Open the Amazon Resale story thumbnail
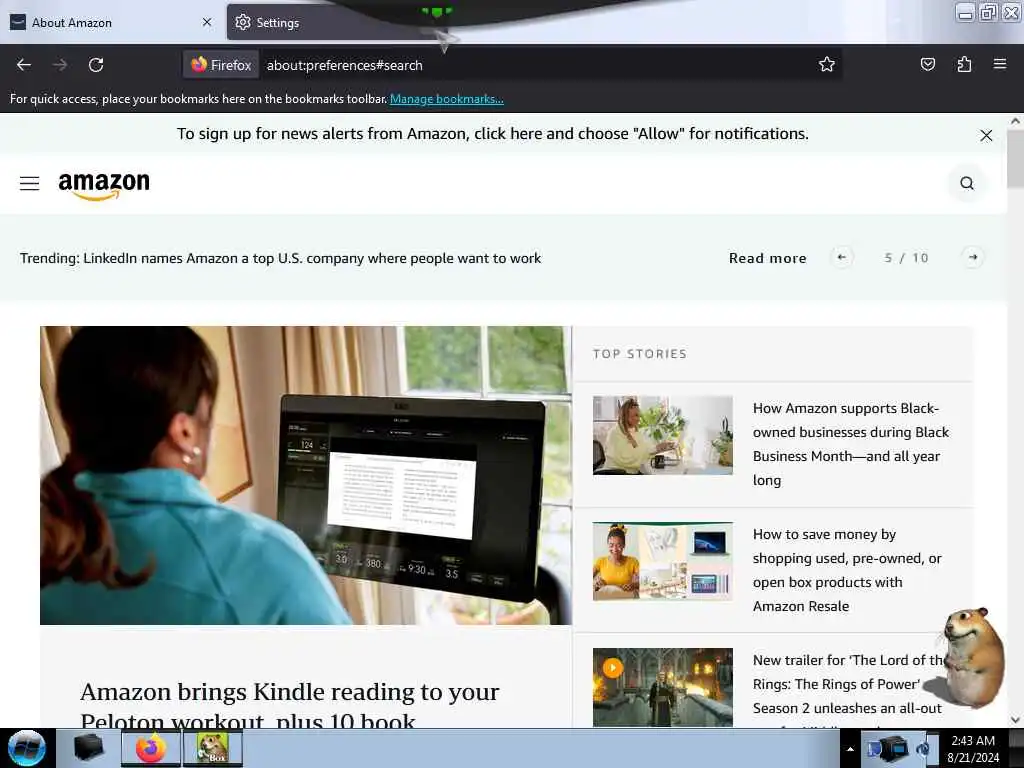 pos(662,561)
